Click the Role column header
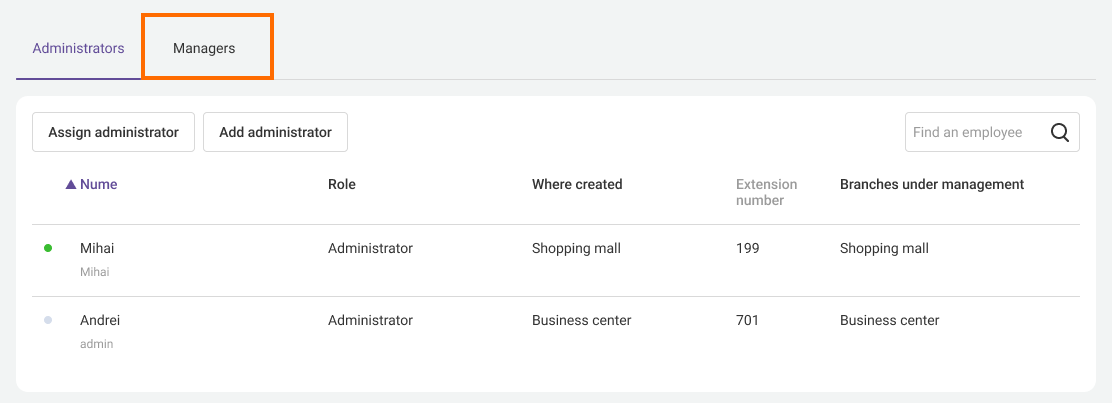Screen dimensions: 1112x403 tap(341, 184)
